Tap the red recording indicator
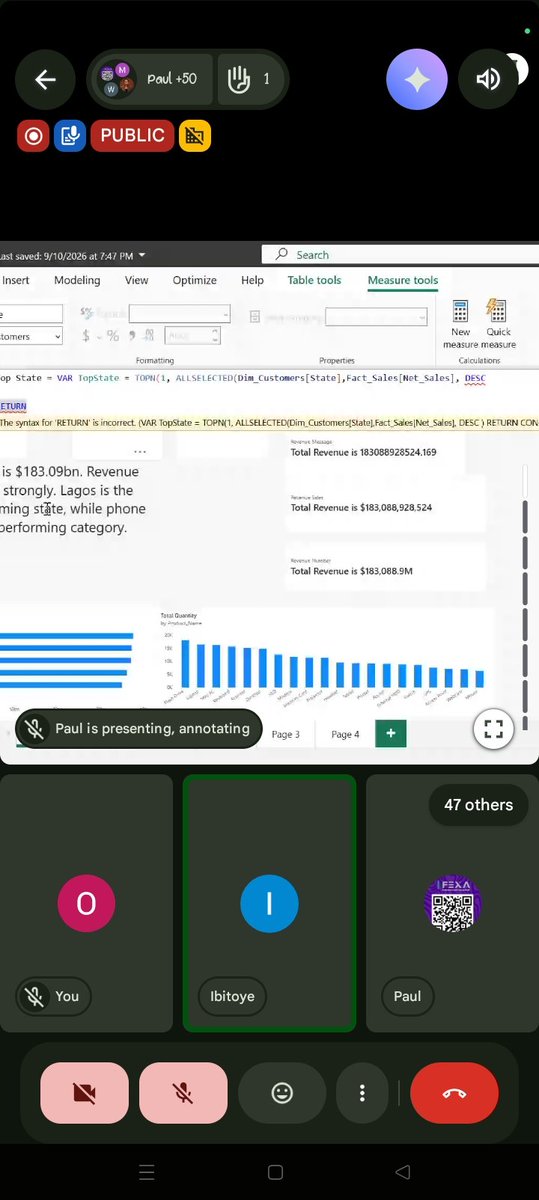 (33, 135)
